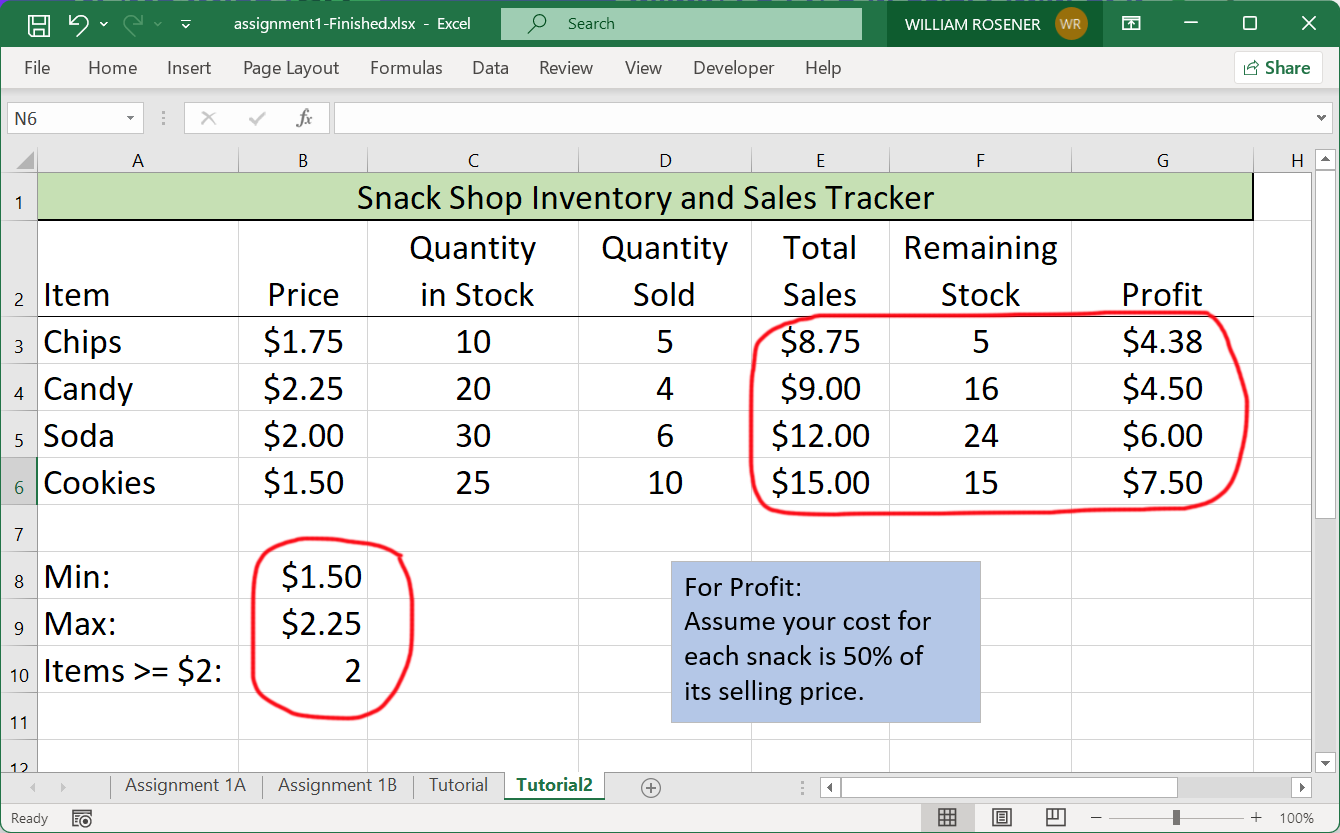The width and height of the screenshot is (1340, 833).
Task: Click the Insert Function fx icon
Action: pyautogui.click(x=305, y=118)
